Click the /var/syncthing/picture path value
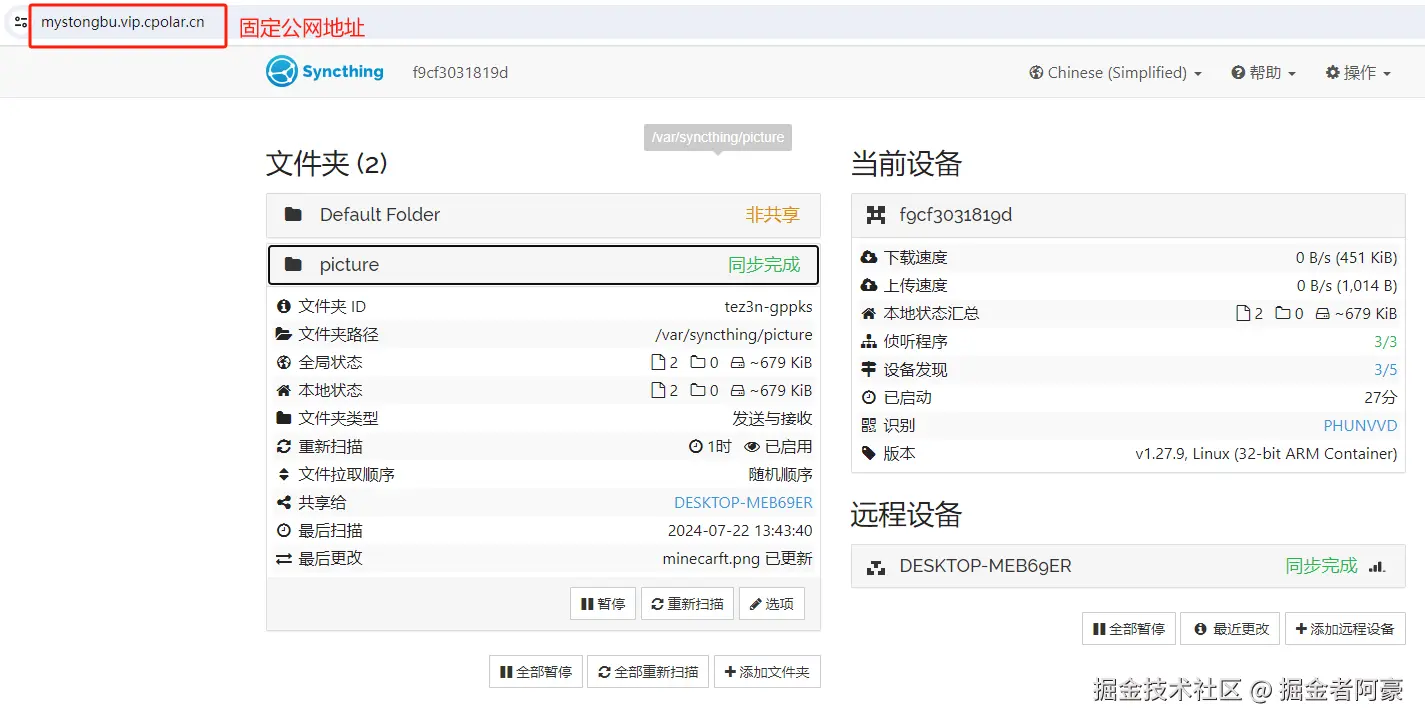1425x725 pixels. [x=734, y=334]
